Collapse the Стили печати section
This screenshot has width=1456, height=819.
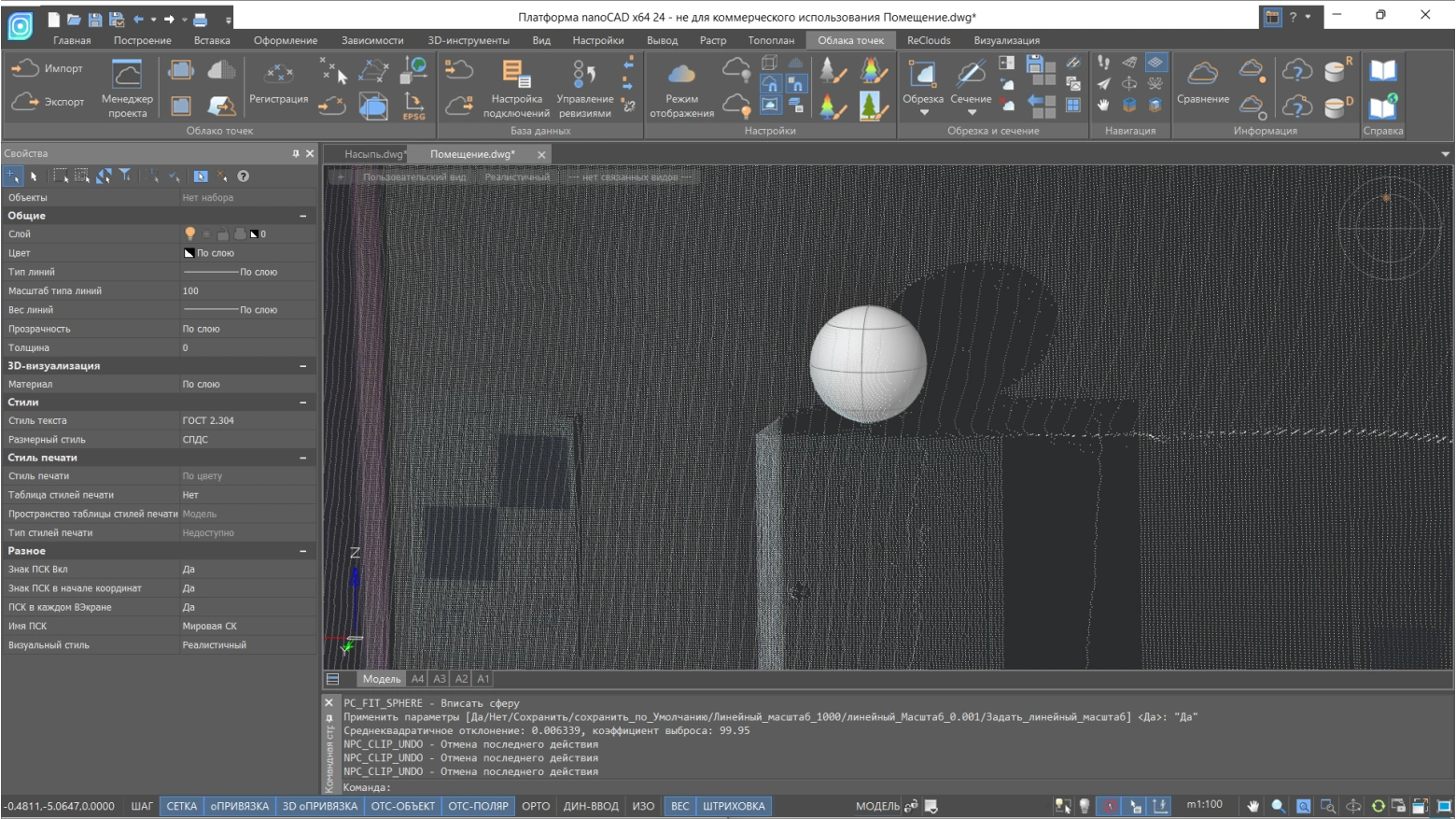[302, 458]
